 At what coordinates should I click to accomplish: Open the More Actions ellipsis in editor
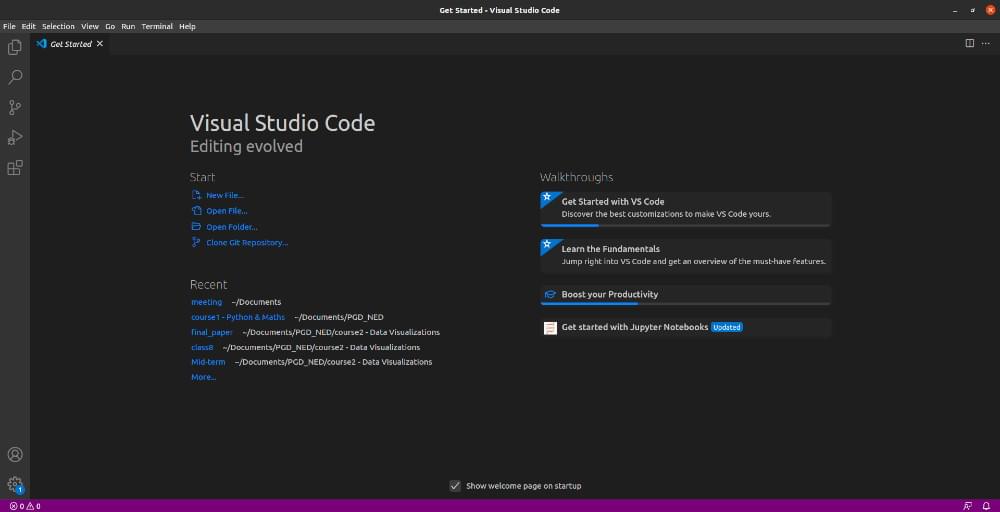985,43
